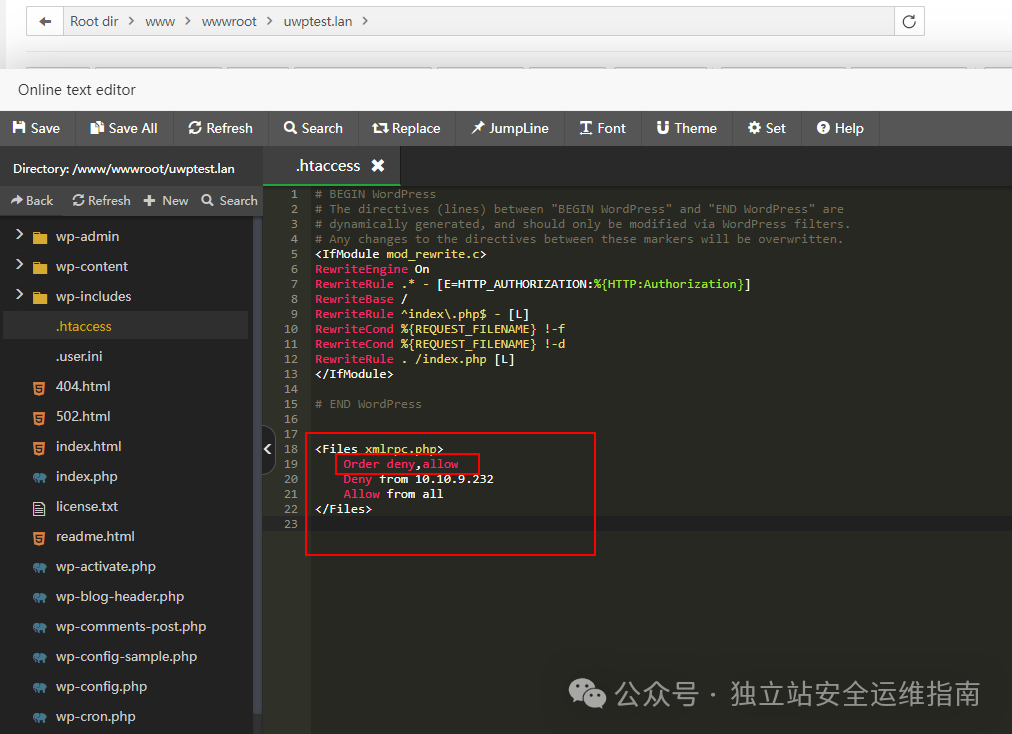
Task: Open 404.html in the file tree
Action: [x=83, y=386]
